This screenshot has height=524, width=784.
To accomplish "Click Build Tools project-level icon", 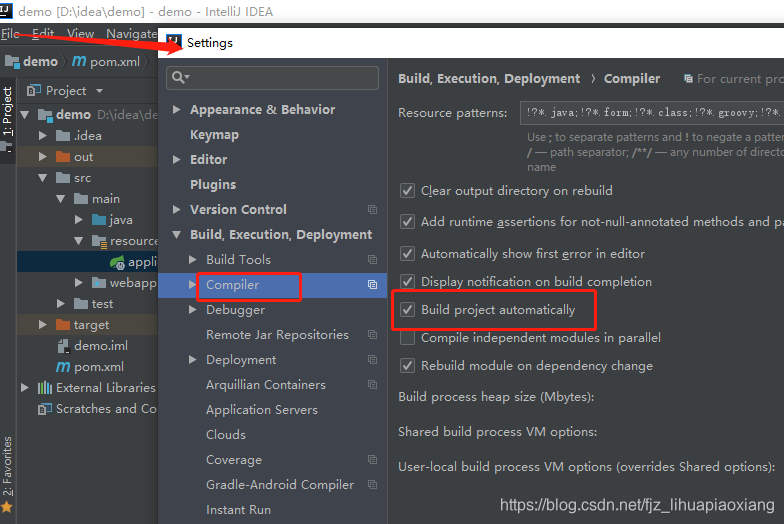I will click(372, 260).
